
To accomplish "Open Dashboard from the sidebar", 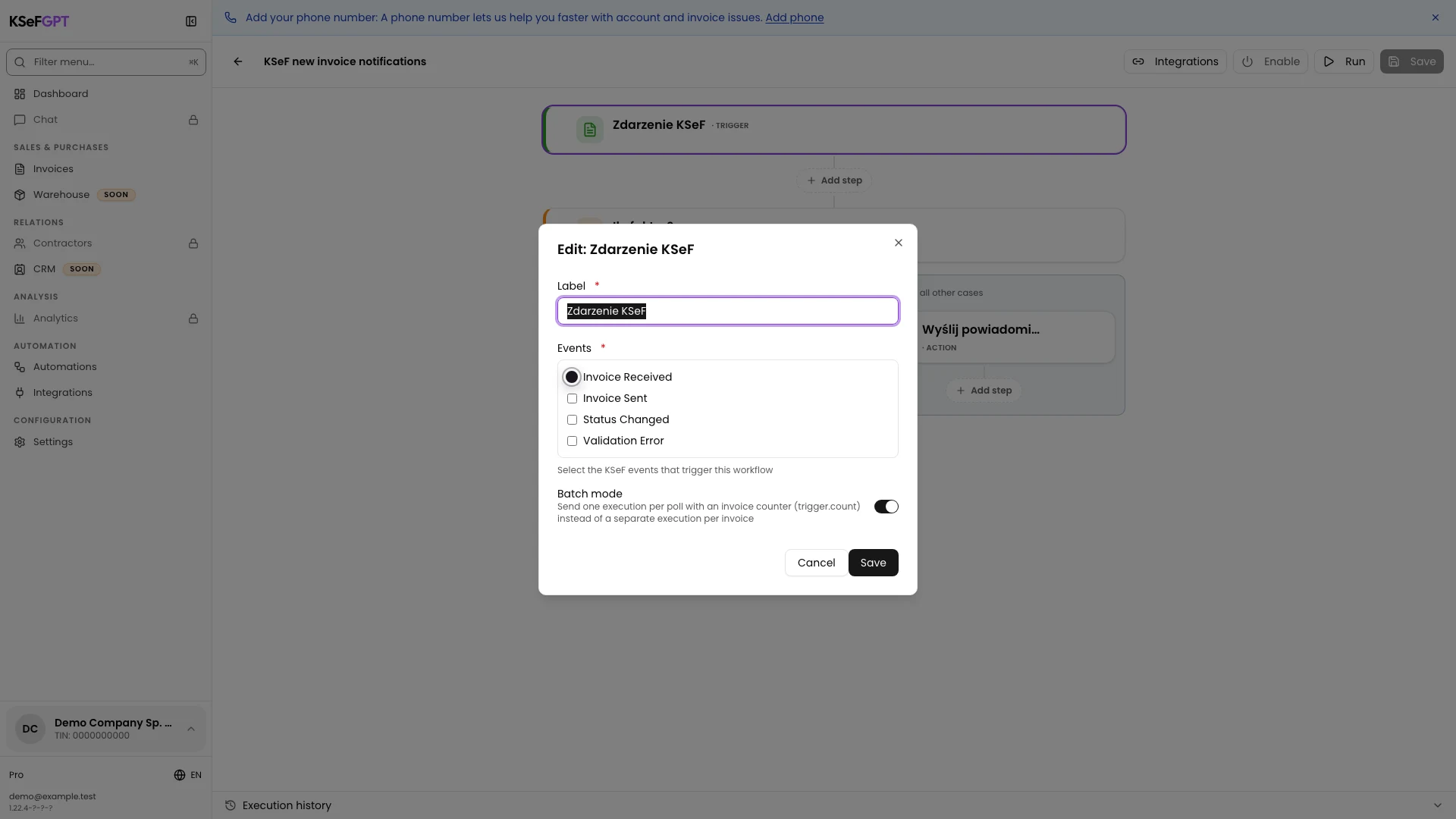I will [106, 94].
